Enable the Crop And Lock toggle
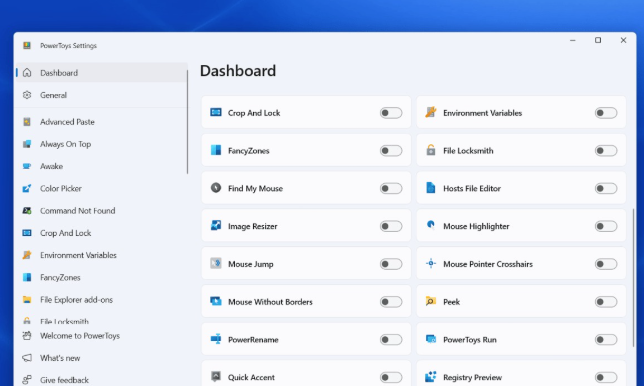 391,113
